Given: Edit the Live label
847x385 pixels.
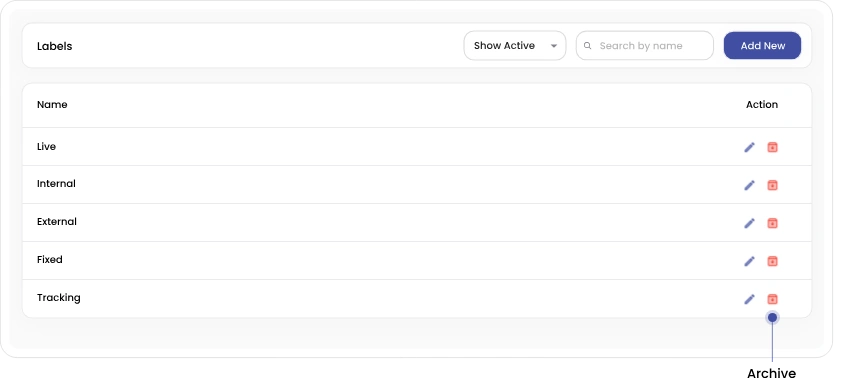Looking at the screenshot, I should pyautogui.click(x=749, y=147).
